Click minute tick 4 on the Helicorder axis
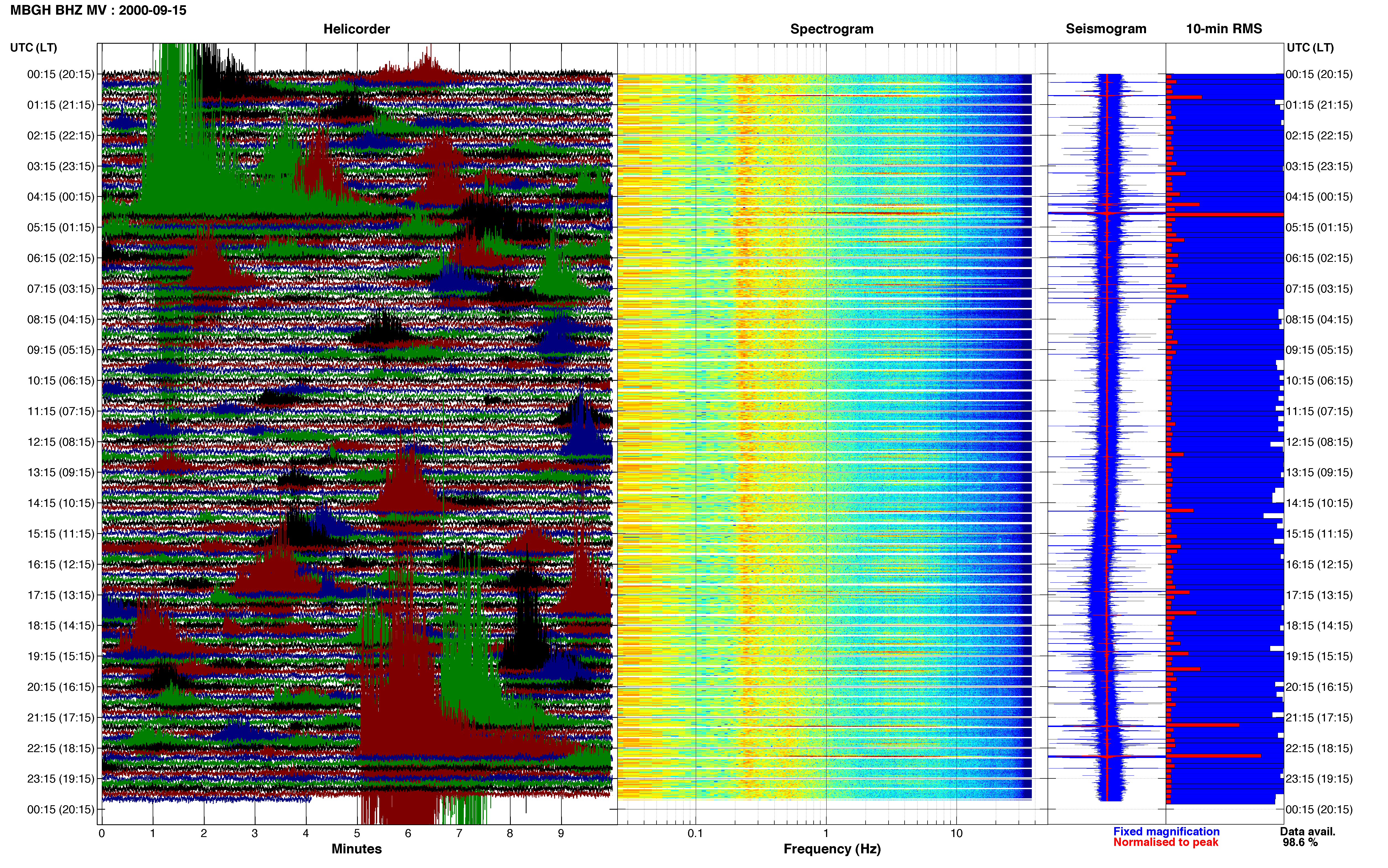1388x868 pixels. [x=306, y=833]
